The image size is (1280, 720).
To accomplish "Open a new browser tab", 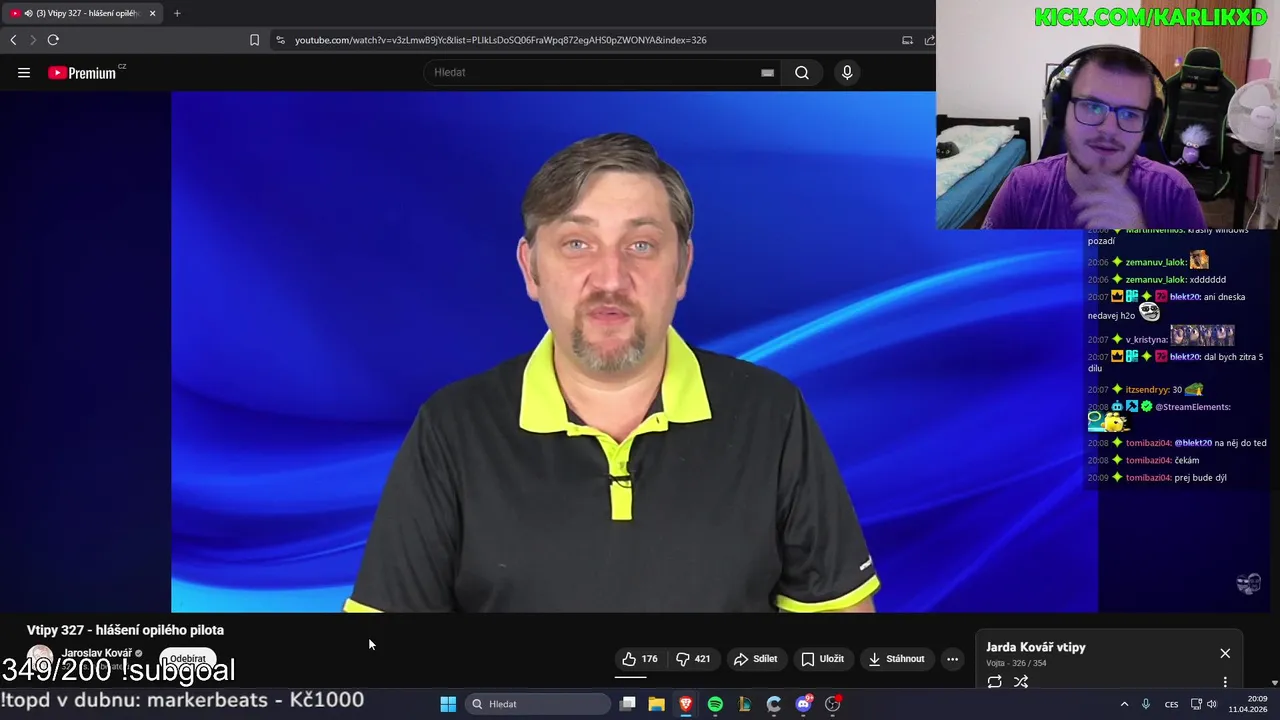I will [177, 13].
